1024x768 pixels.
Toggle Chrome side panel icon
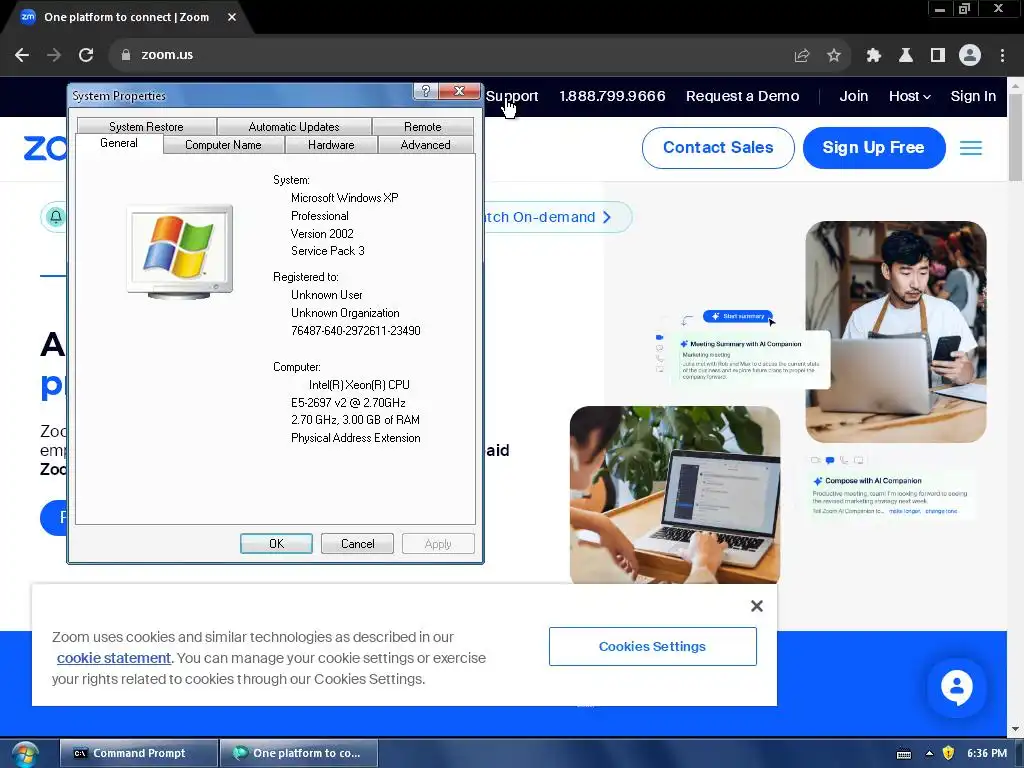coord(938,56)
